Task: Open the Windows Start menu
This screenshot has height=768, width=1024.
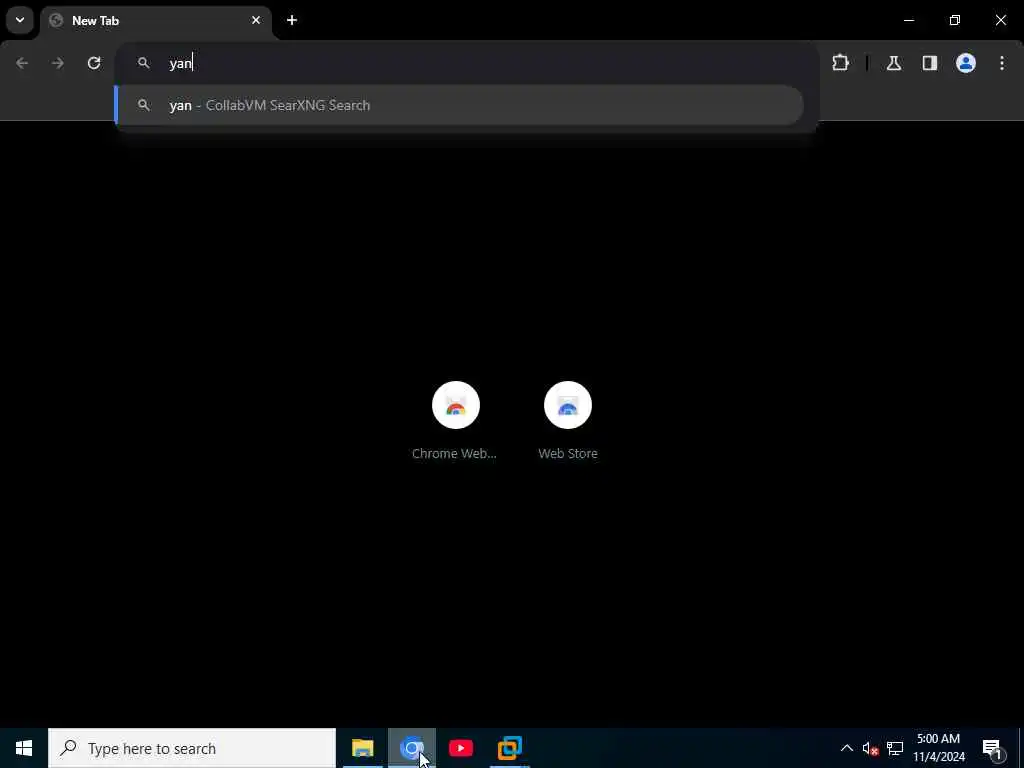Action: (x=24, y=748)
